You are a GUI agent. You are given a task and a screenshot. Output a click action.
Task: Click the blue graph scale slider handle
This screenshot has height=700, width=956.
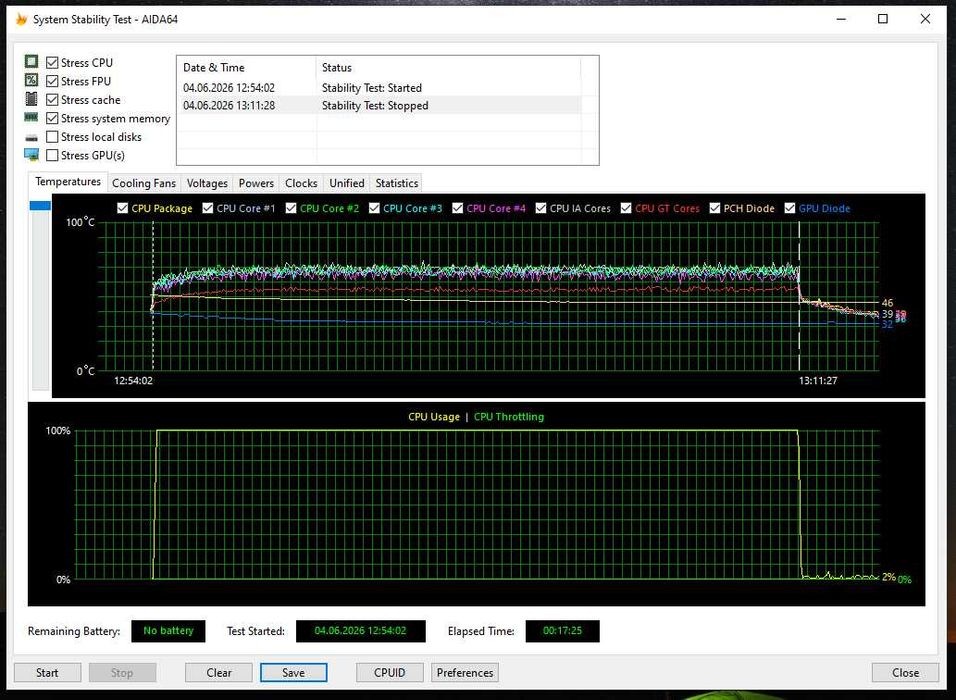40,206
